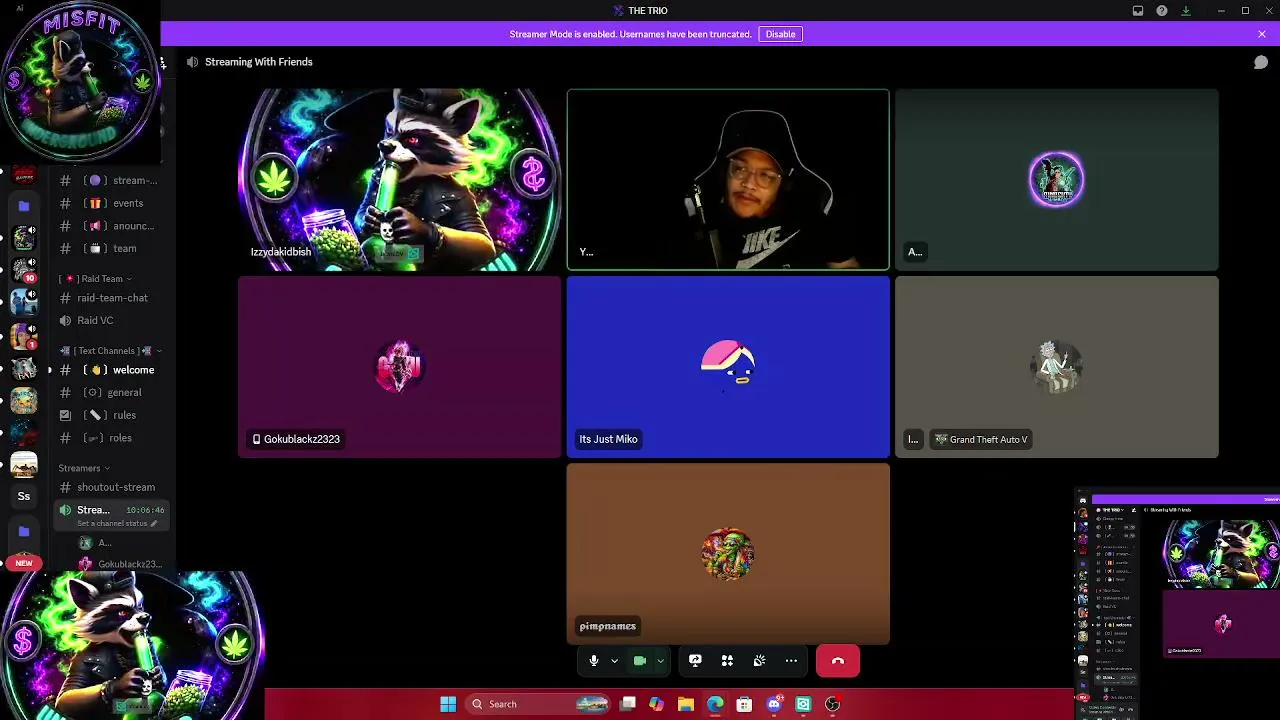1280x720 pixels.
Task: Collapse the Streamers category
Action: coord(84,468)
